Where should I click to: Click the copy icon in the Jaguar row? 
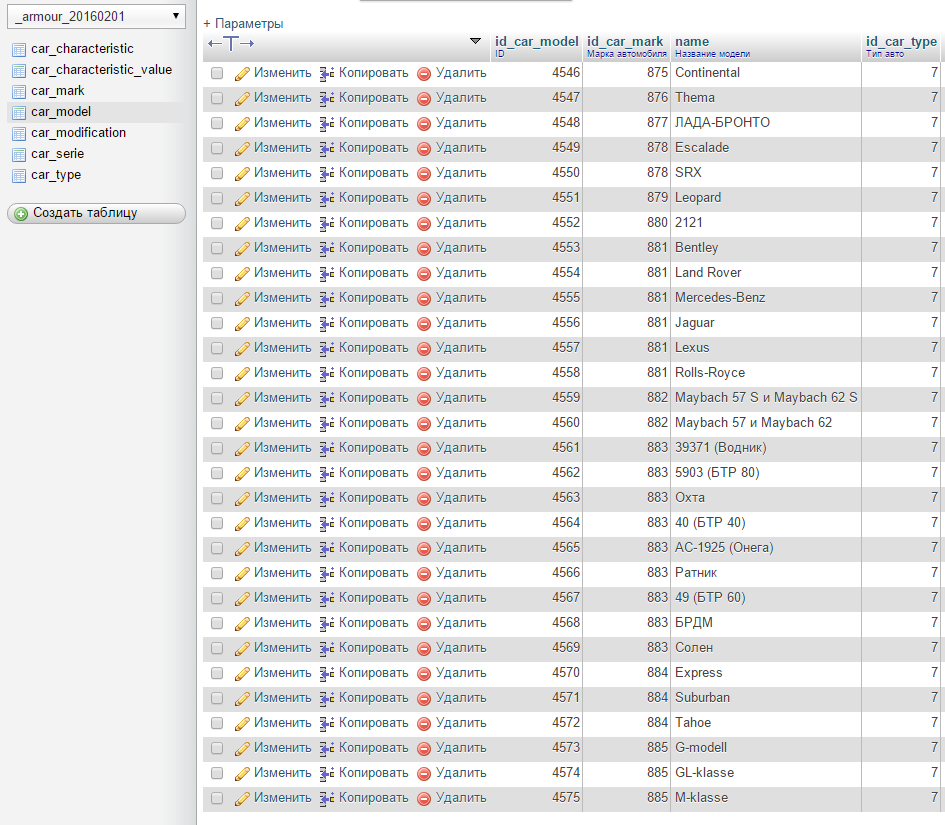click(x=327, y=324)
